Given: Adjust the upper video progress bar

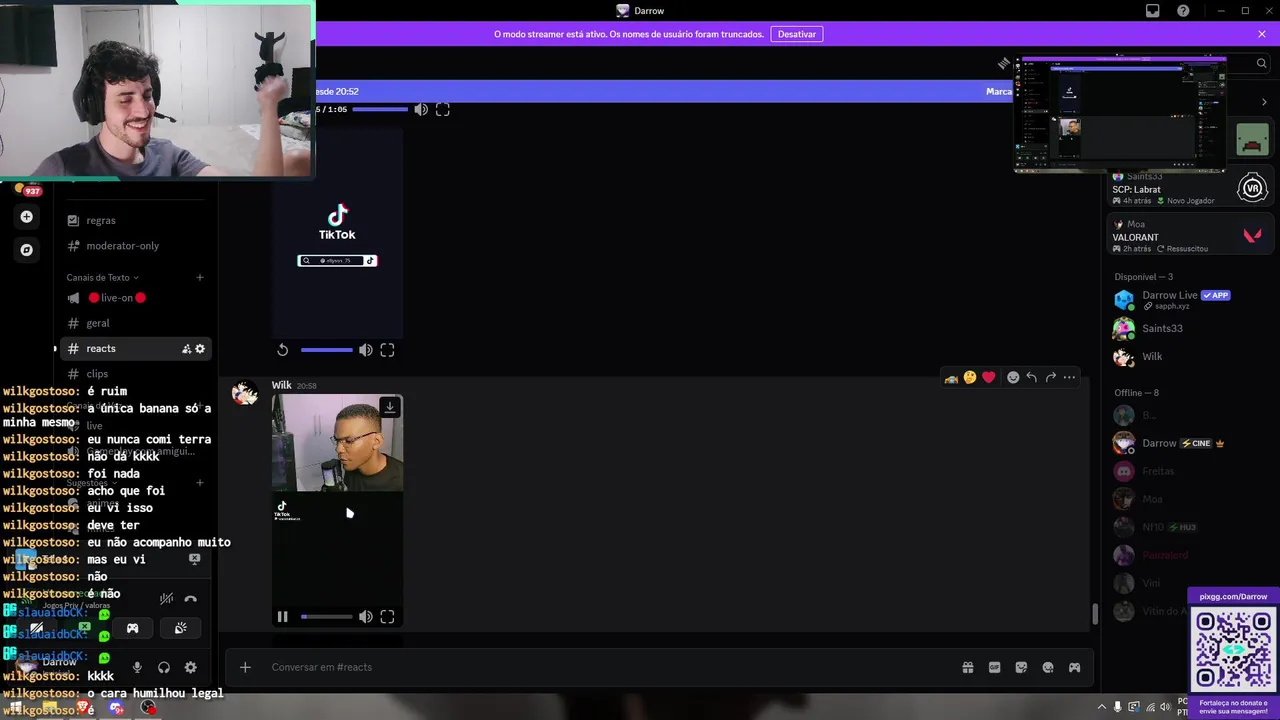Looking at the screenshot, I should (x=380, y=110).
